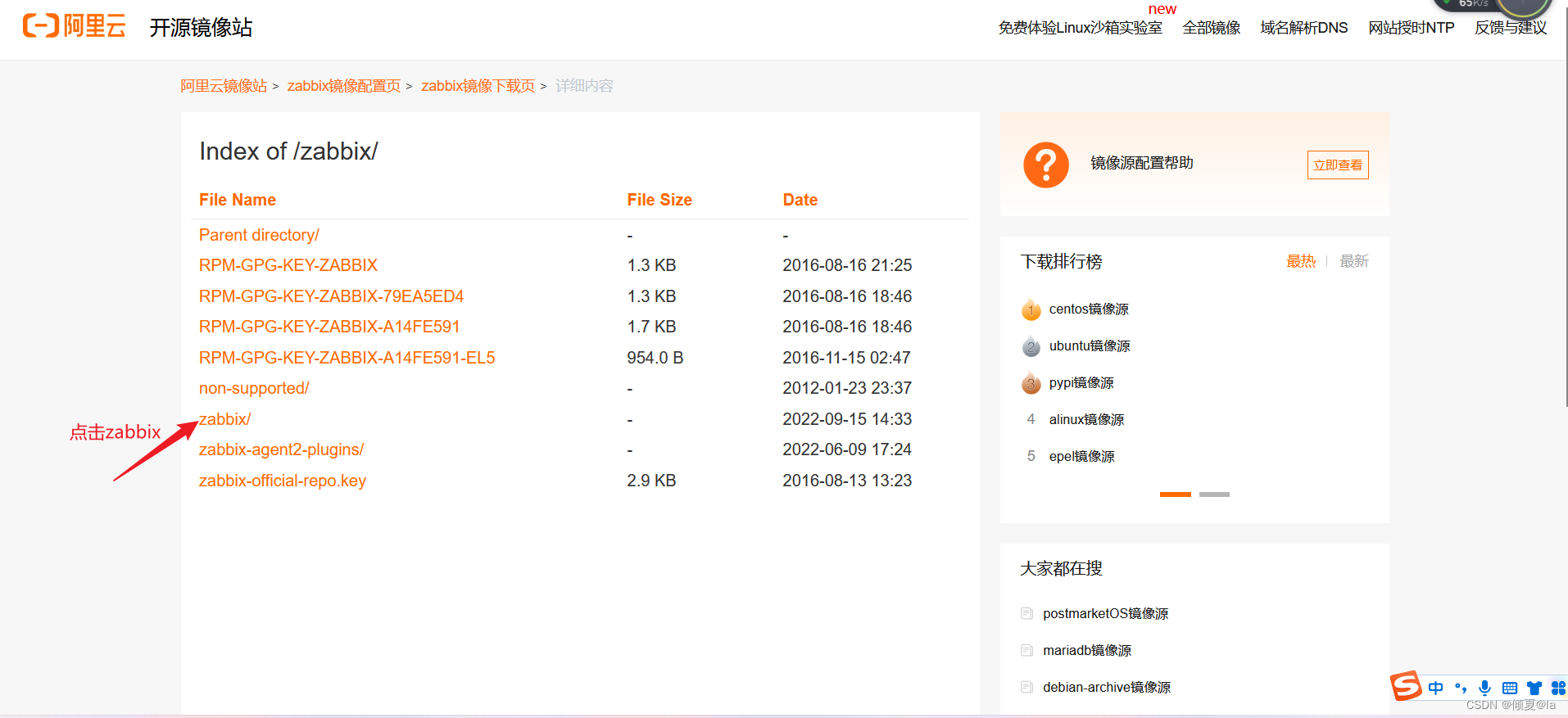
Task: Open the input method soft keyboard icon
Action: tap(1510, 688)
